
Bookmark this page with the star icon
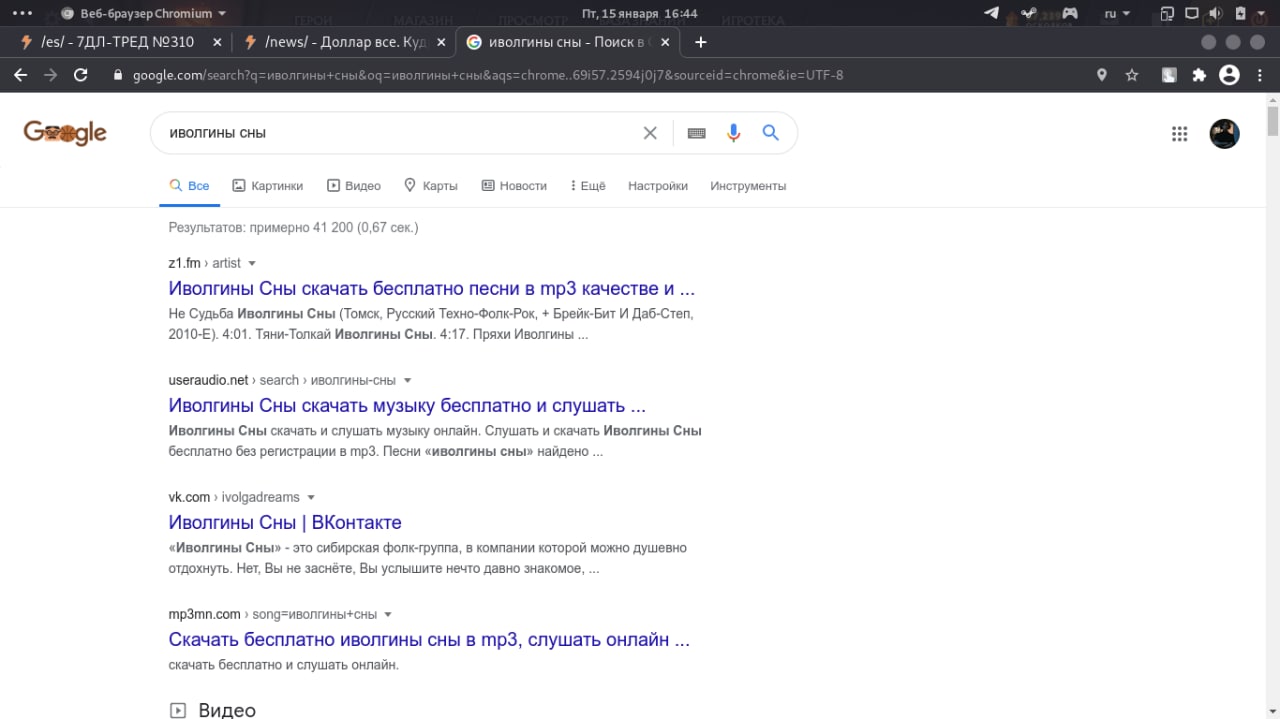coord(1132,75)
